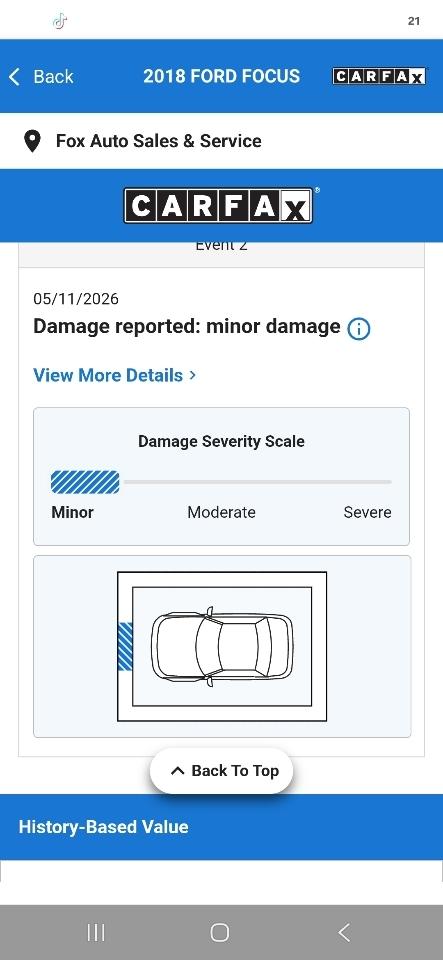Open the CARFAX logo in top header
Screen dimensions: 443x960
pos(379,76)
